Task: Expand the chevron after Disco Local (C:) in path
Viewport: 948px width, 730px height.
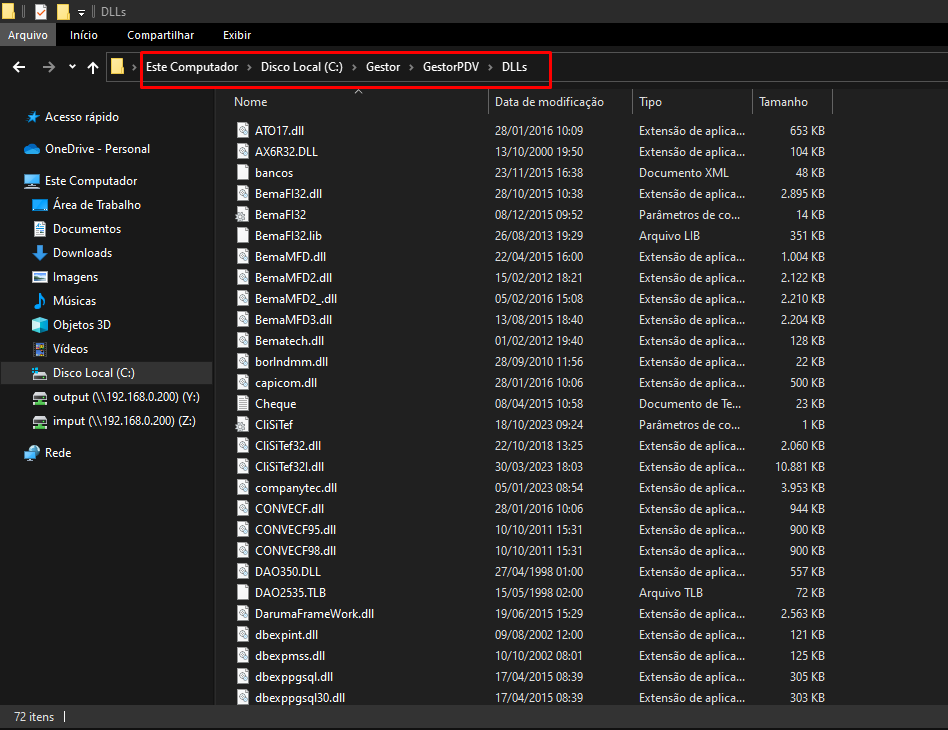Action: point(354,67)
